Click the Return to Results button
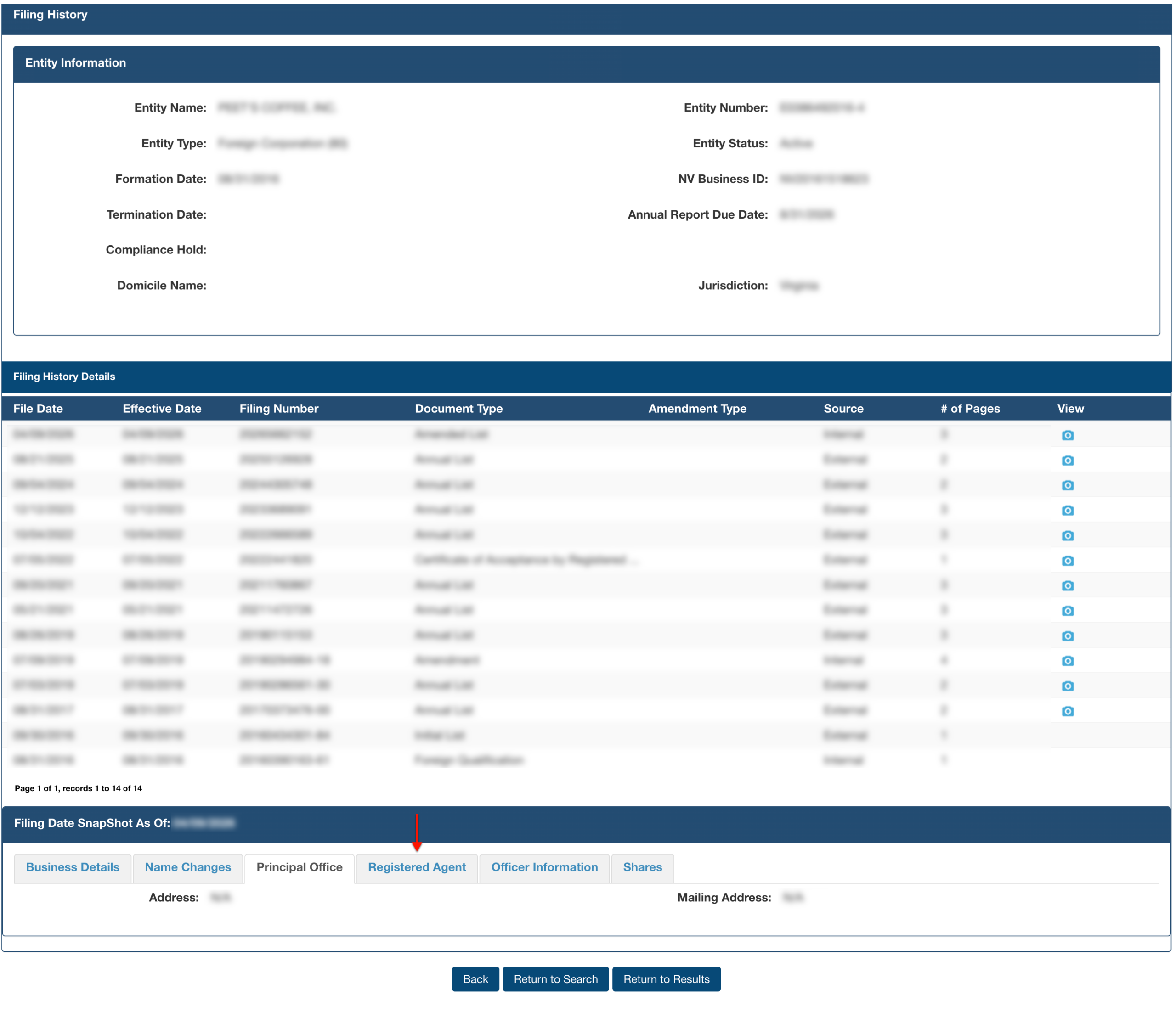This screenshot has height=1023, width=1176. (666, 979)
